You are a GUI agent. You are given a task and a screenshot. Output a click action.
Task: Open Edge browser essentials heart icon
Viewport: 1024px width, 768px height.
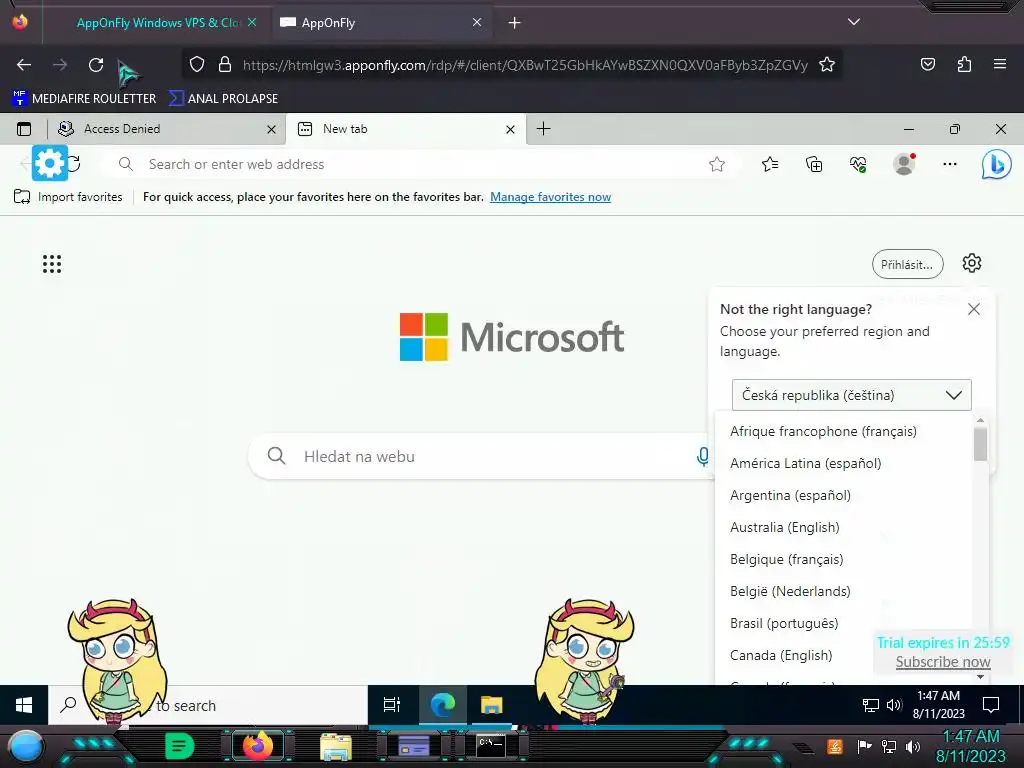pyautogui.click(x=858, y=165)
